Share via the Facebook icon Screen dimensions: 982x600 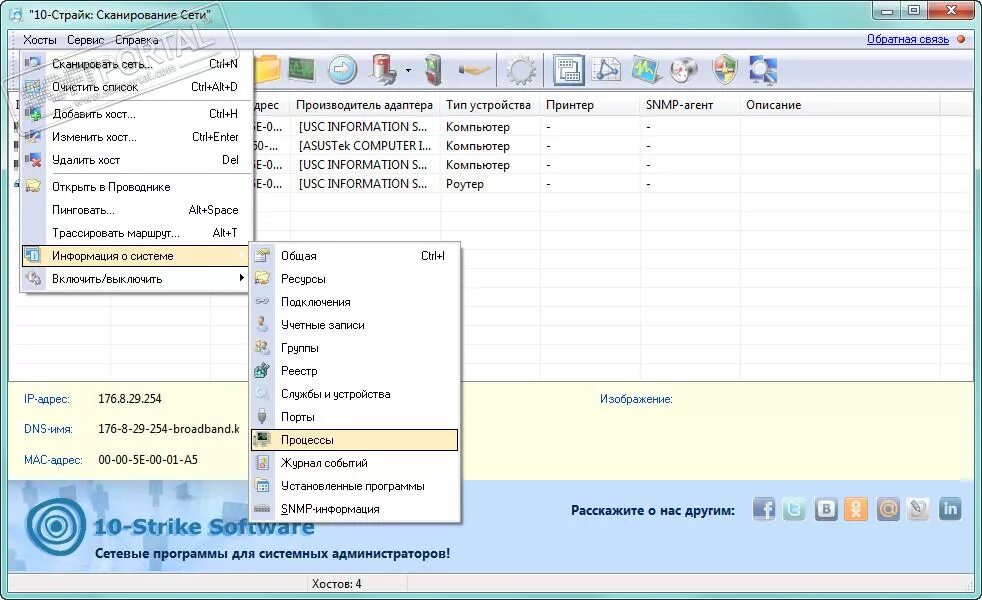click(763, 509)
